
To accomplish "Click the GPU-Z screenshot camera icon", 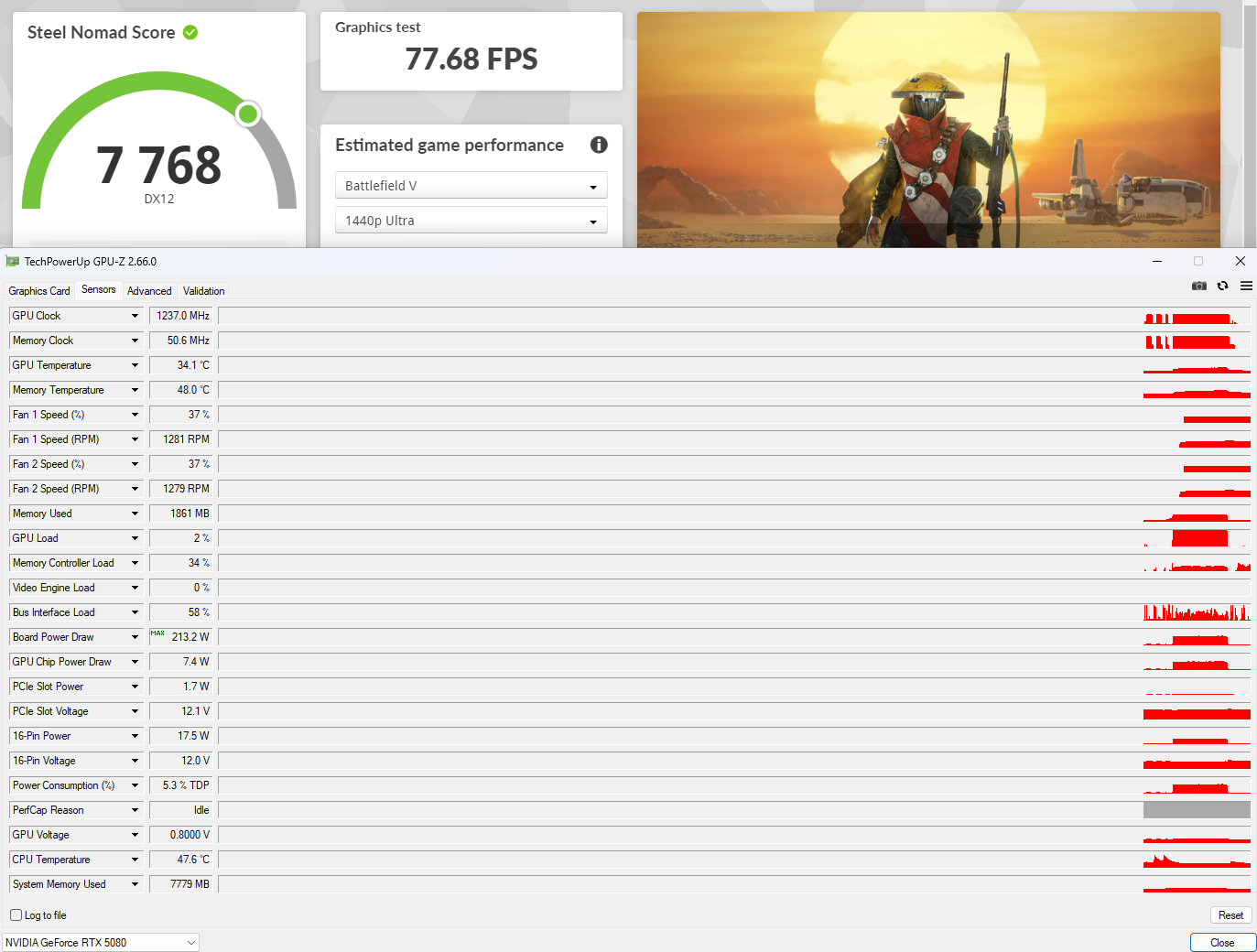I will [x=1198, y=286].
